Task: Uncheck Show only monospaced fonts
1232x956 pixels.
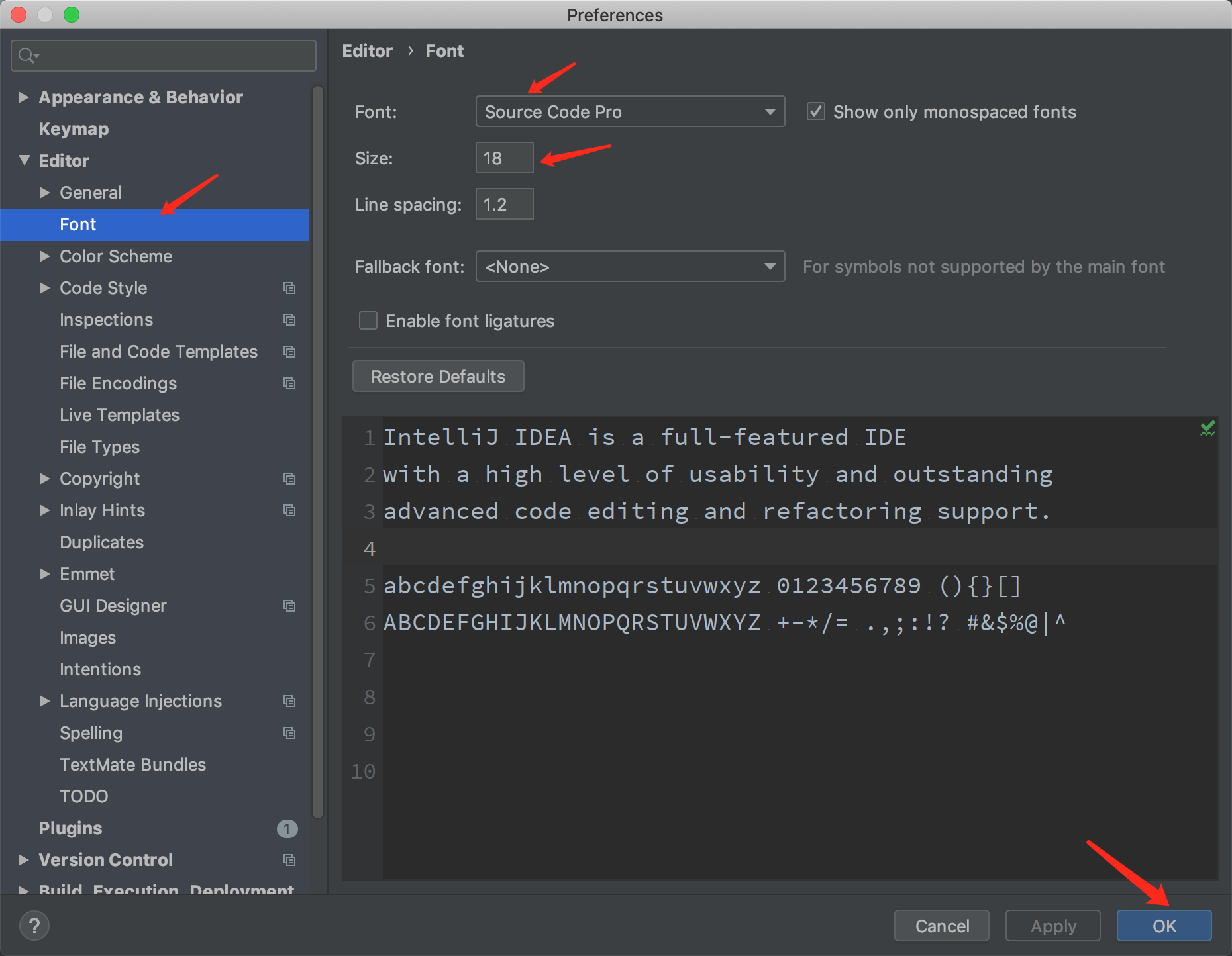Action: click(815, 111)
